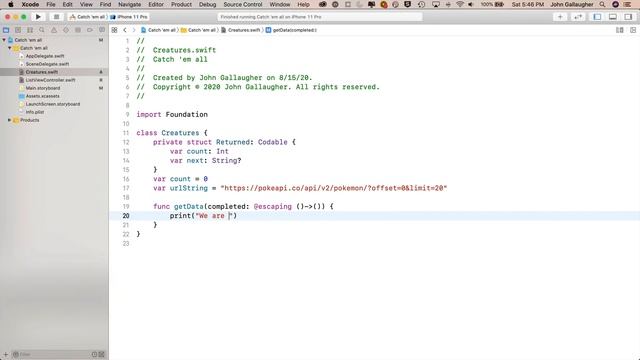Adjust editor options at editor top right

coord(620,30)
